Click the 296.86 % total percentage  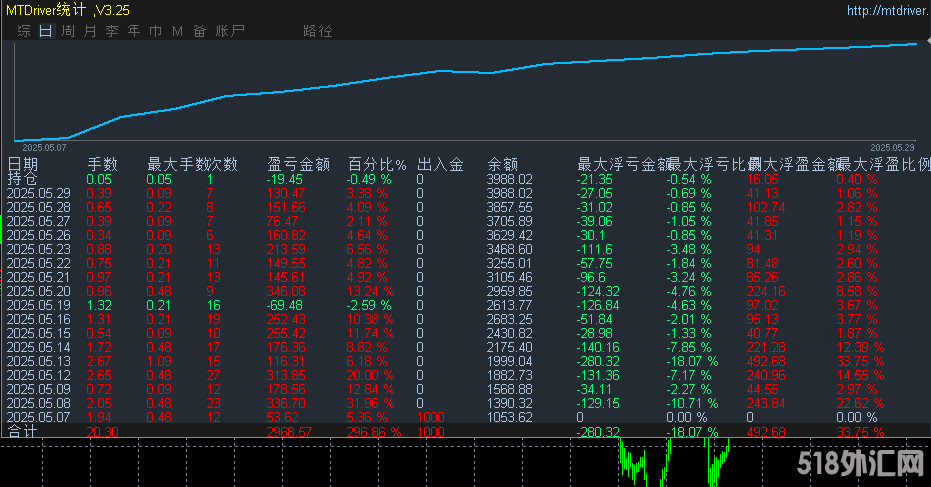[373, 432]
